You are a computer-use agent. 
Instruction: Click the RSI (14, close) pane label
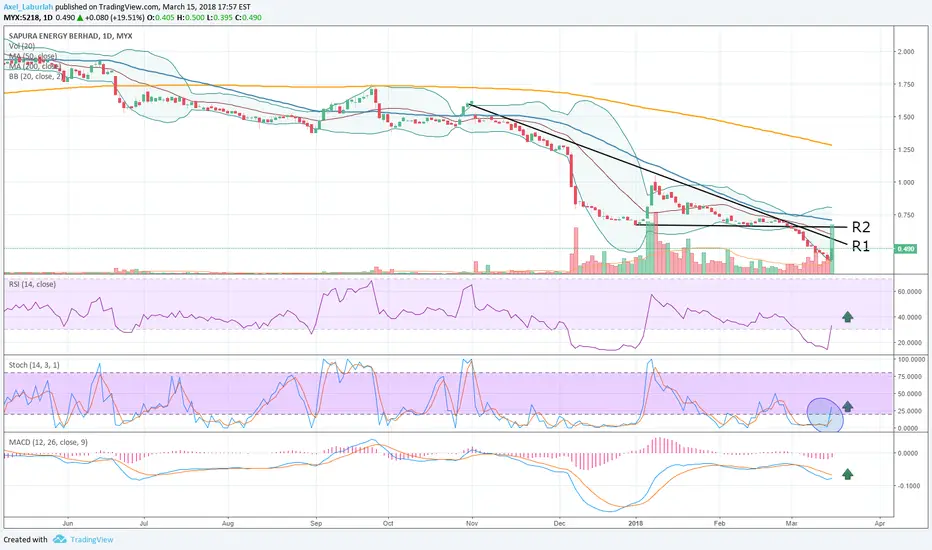coord(32,284)
